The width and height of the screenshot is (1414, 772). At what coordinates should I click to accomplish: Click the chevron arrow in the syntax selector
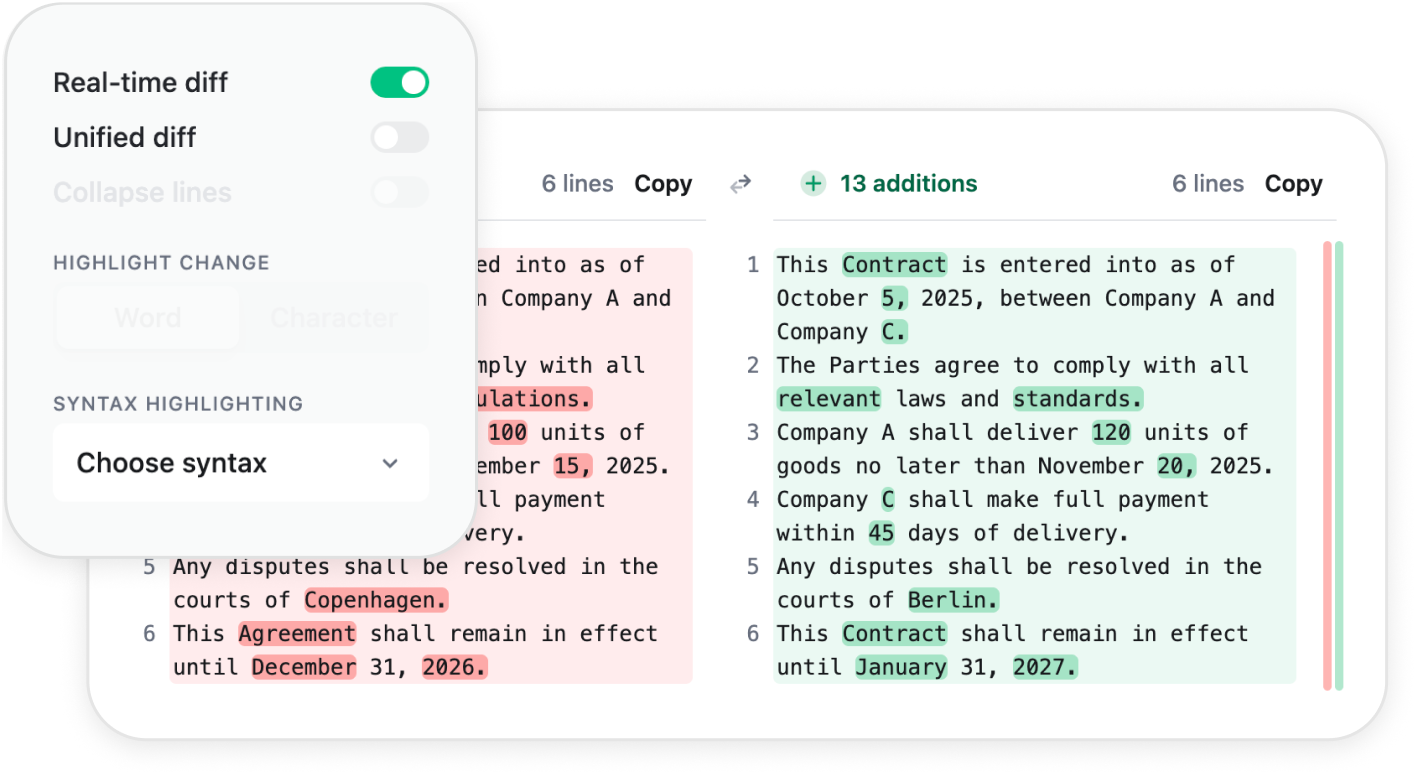tap(390, 463)
